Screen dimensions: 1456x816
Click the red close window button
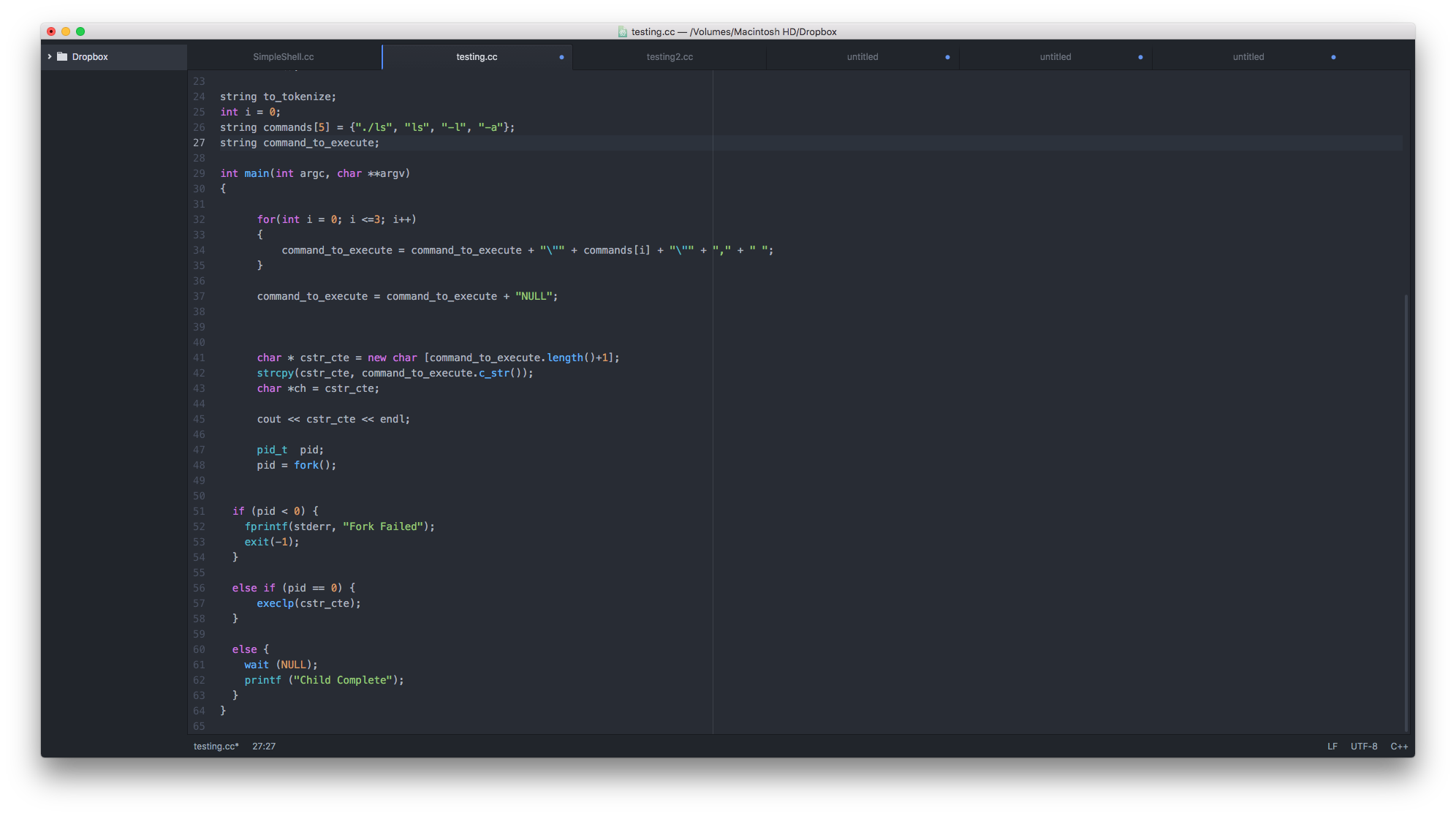(x=51, y=31)
